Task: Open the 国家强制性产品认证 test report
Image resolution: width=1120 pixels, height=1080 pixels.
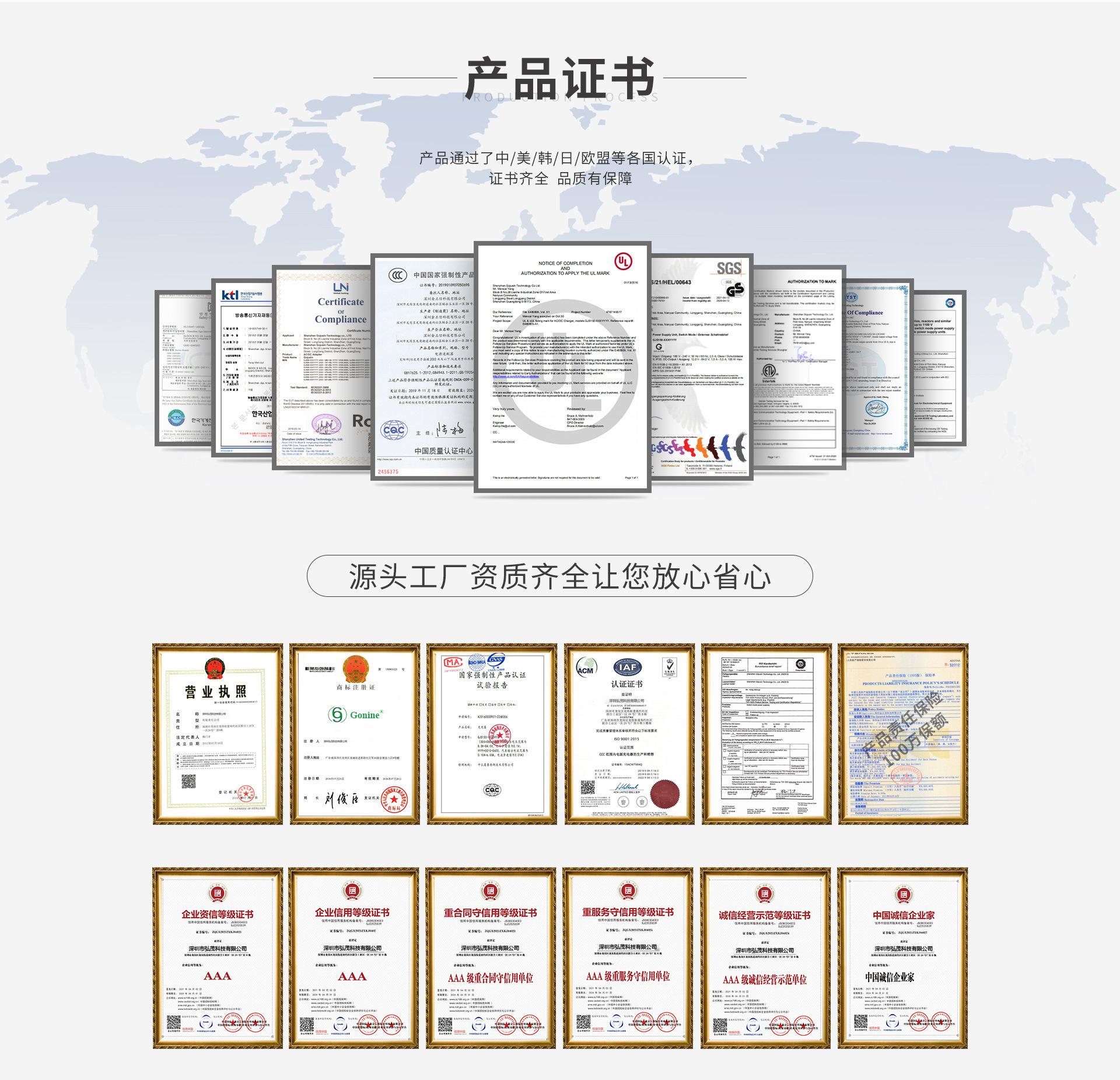Action: 492,735
